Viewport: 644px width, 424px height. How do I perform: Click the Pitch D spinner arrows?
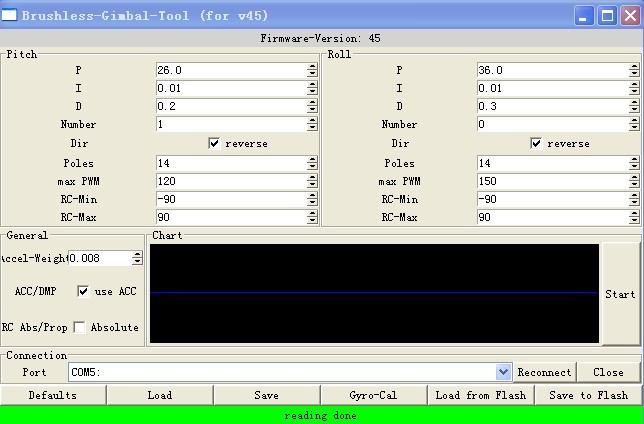pos(312,106)
